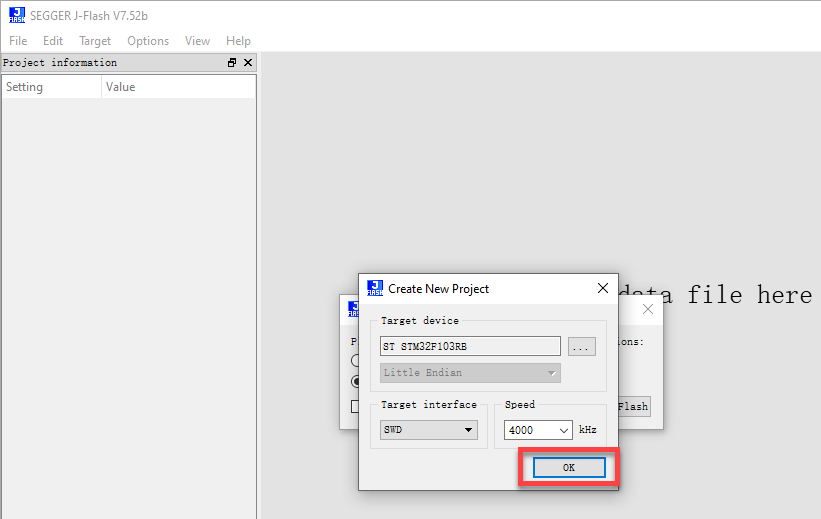Open the Little Endian dropdown
The image size is (821, 519).
[470, 373]
